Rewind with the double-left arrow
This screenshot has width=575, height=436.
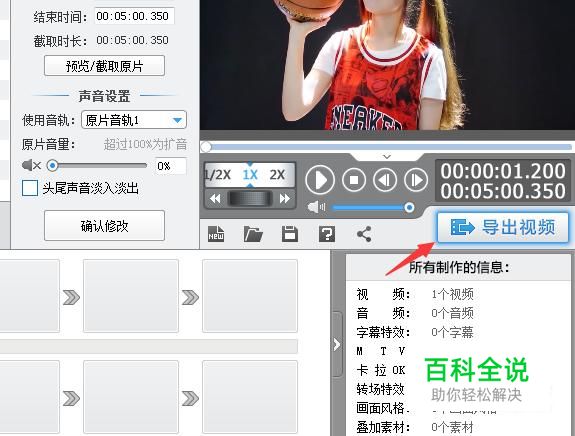click(215, 199)
